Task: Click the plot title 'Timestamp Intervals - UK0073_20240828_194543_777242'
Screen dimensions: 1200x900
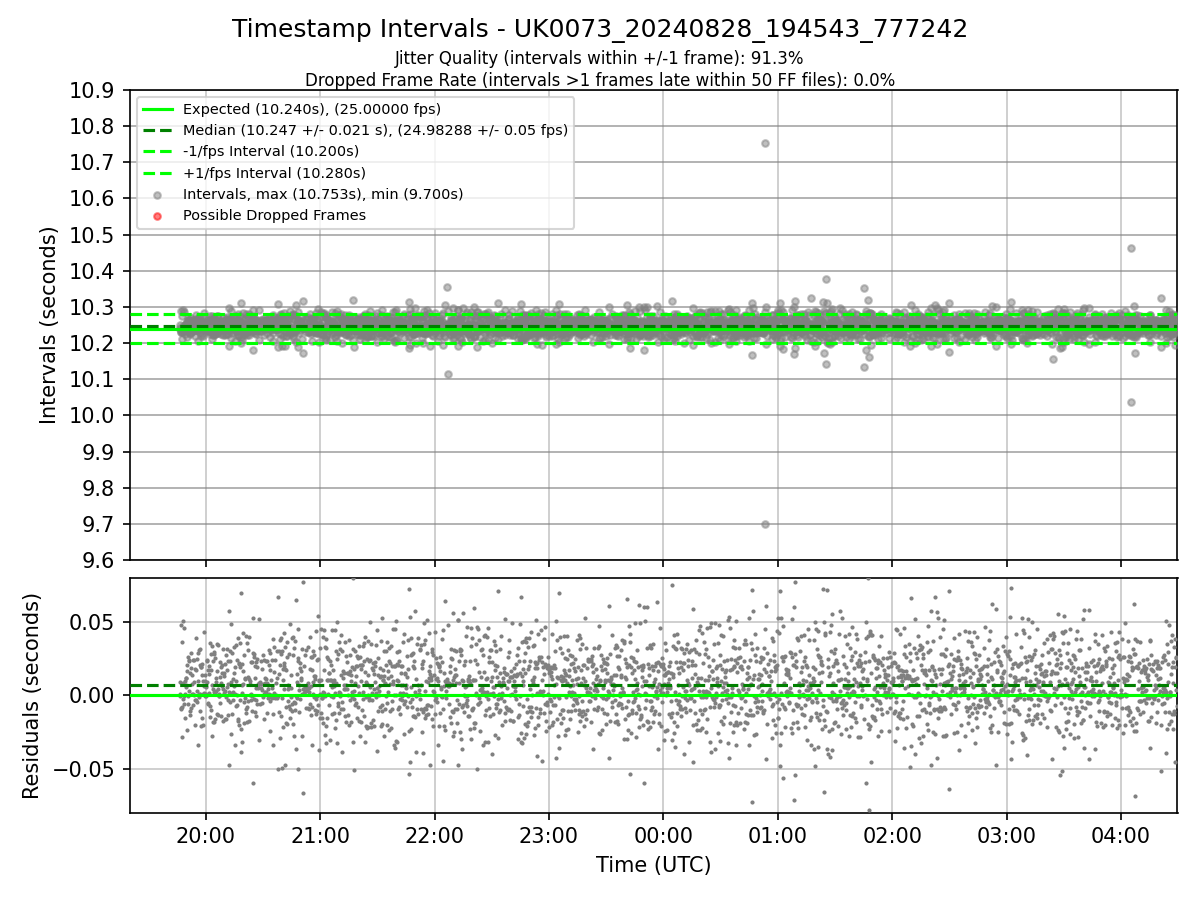Action: (600, 29)
